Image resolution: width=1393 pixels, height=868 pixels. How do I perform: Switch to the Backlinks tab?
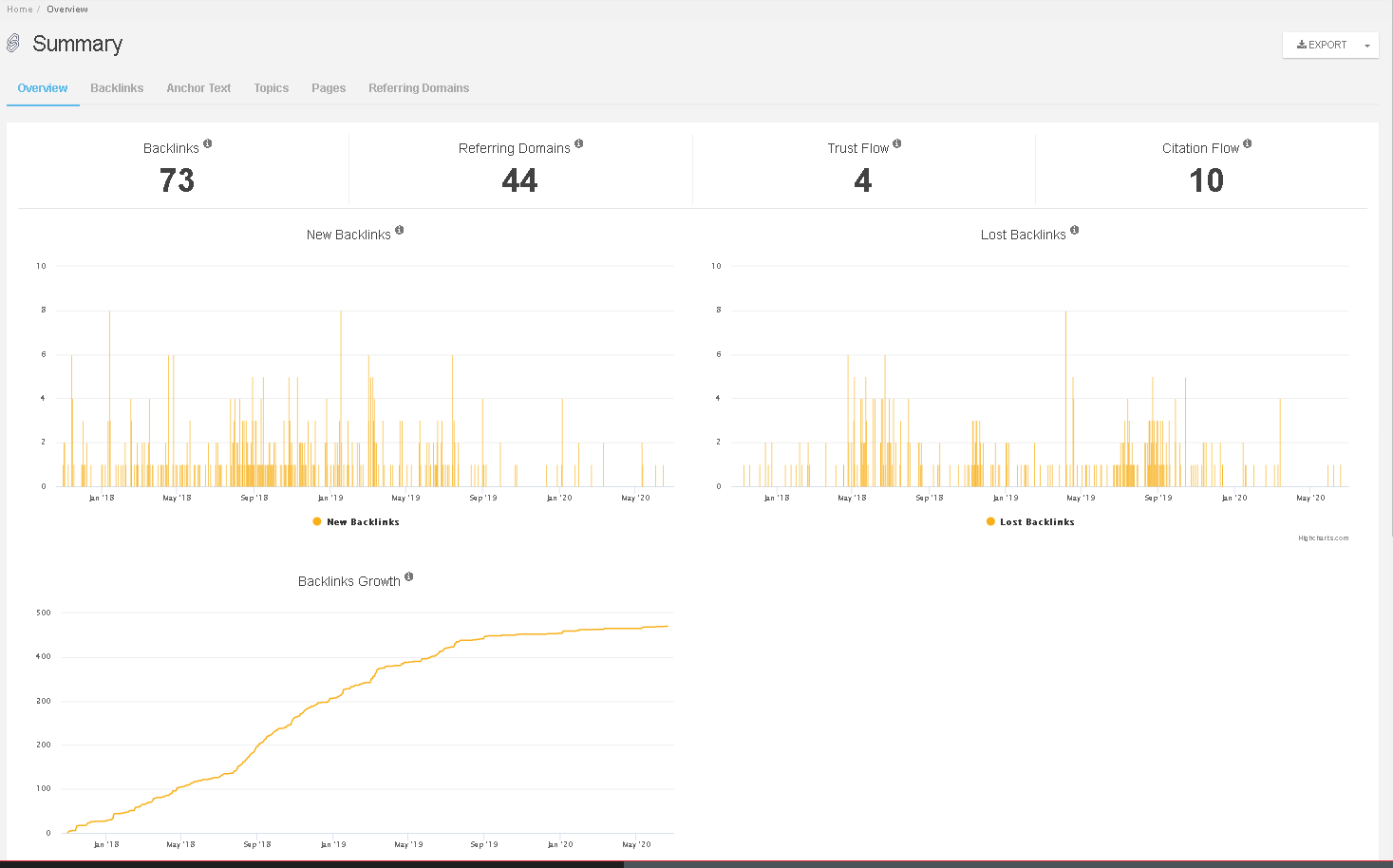click(117, 88)
